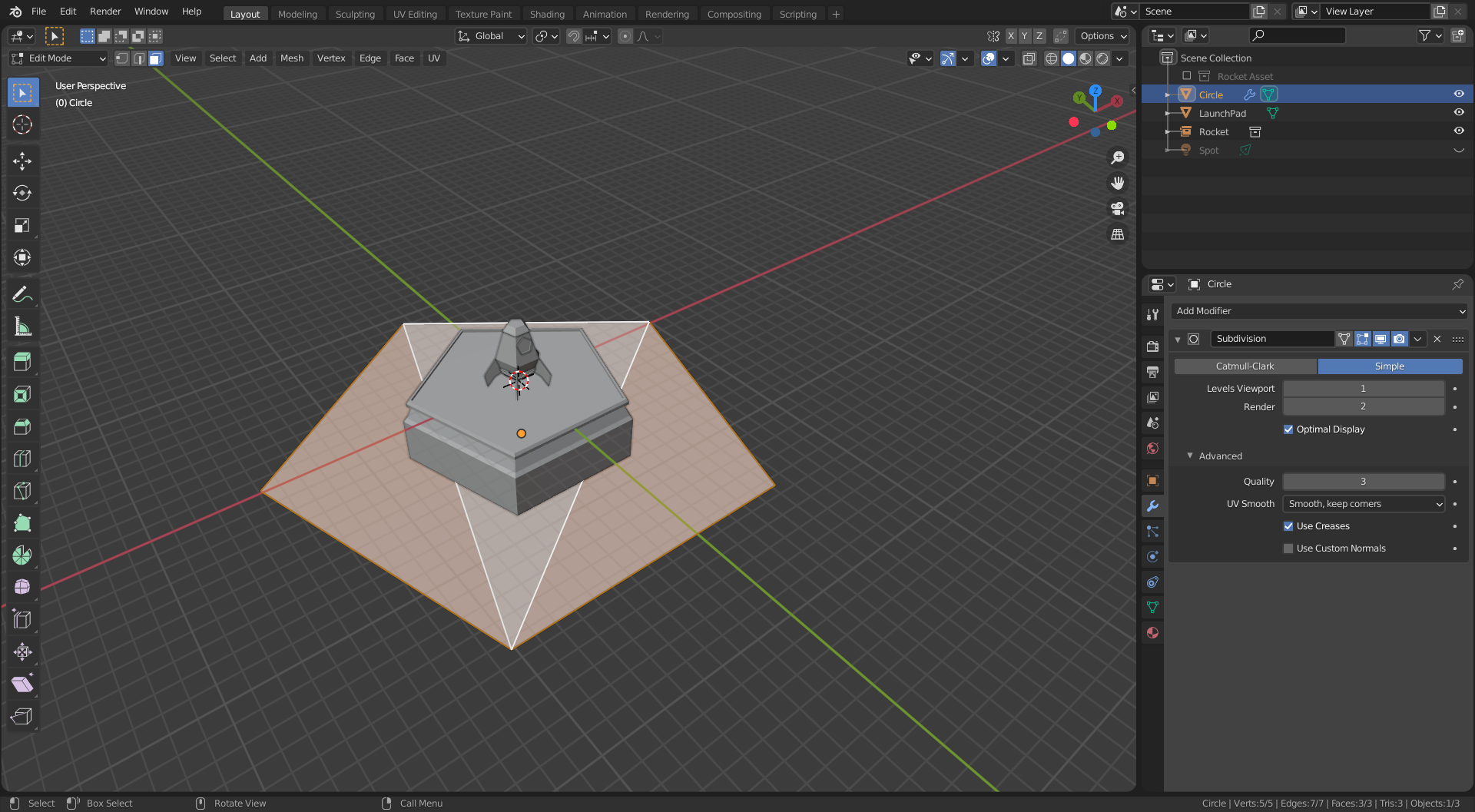Click the Render levels value field
Viewport: 1475px width, 812px height.
(x=1364, y=406)
